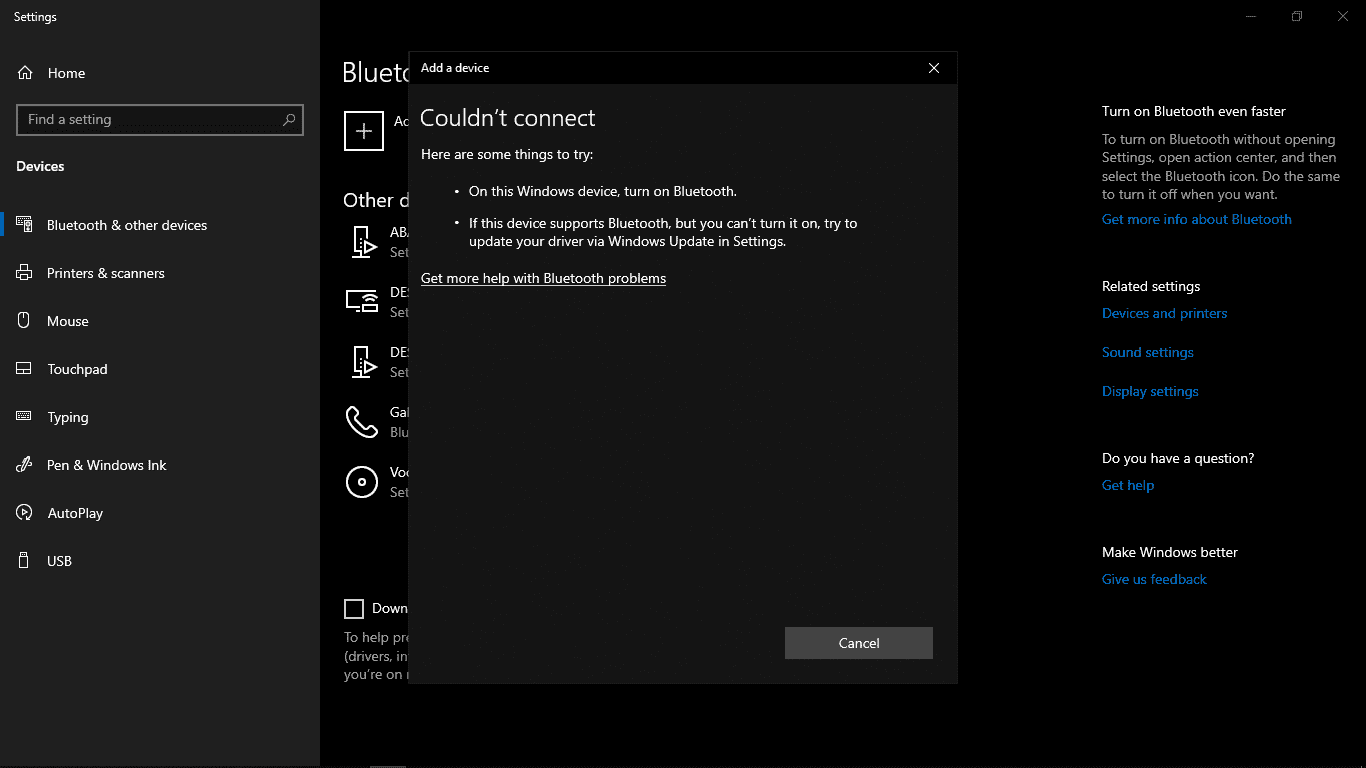Click the Get help link
This screenshot has height=768, width=1366.
tap(1128, 485)
